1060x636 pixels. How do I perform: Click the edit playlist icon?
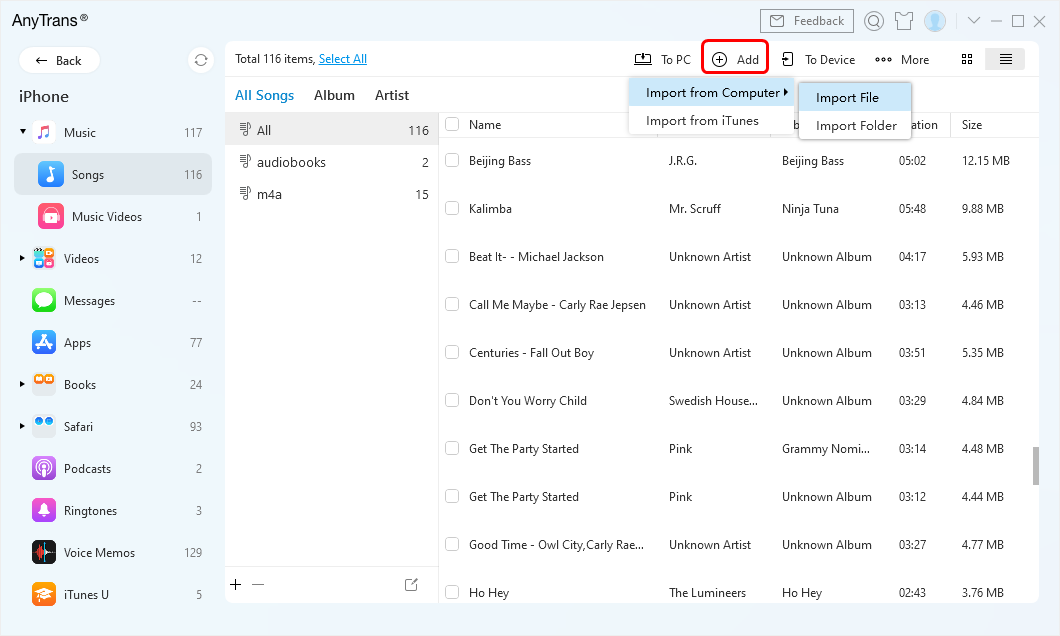point(411,585)
